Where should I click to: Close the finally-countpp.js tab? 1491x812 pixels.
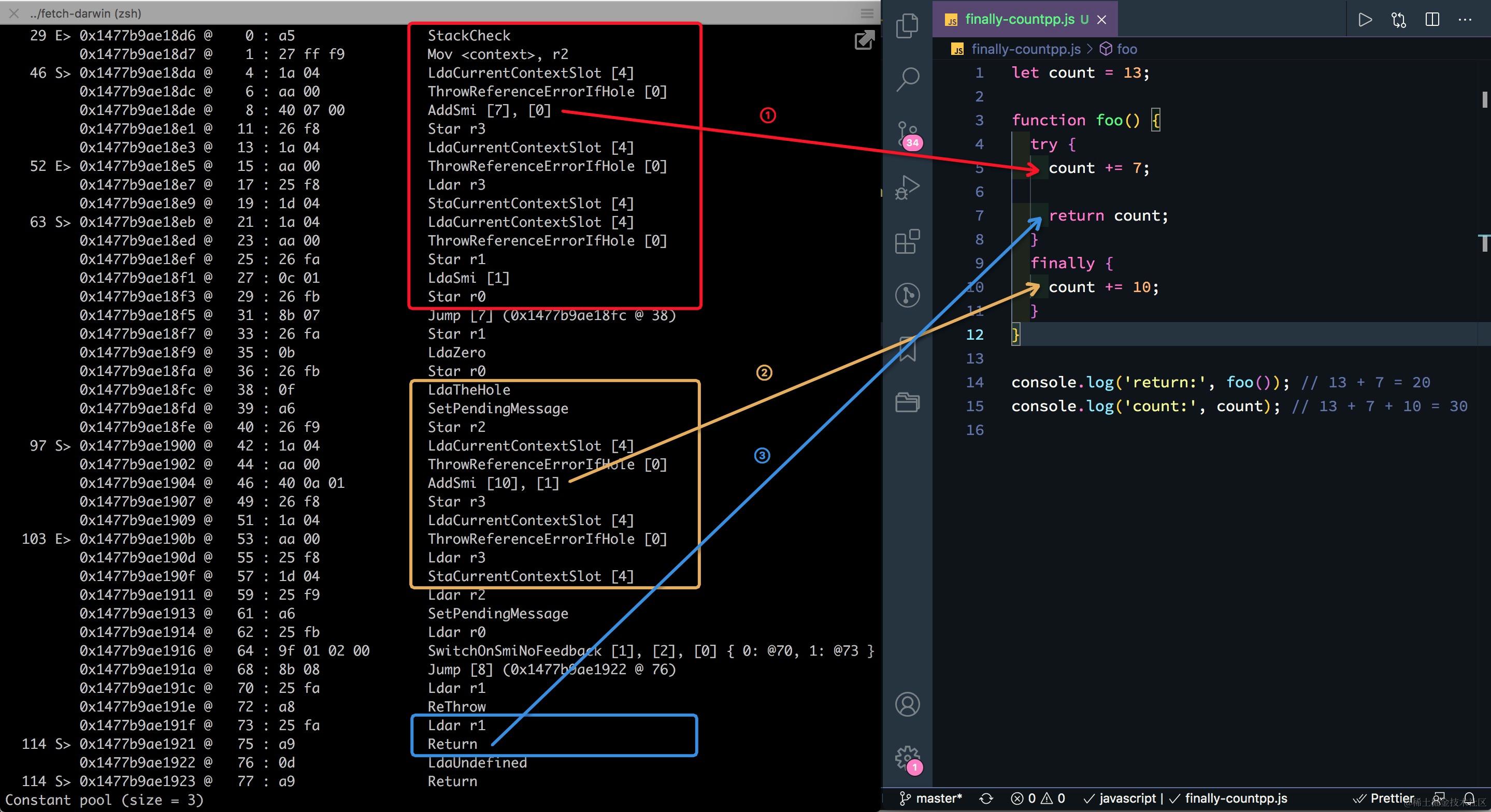tap(1102, 20)
